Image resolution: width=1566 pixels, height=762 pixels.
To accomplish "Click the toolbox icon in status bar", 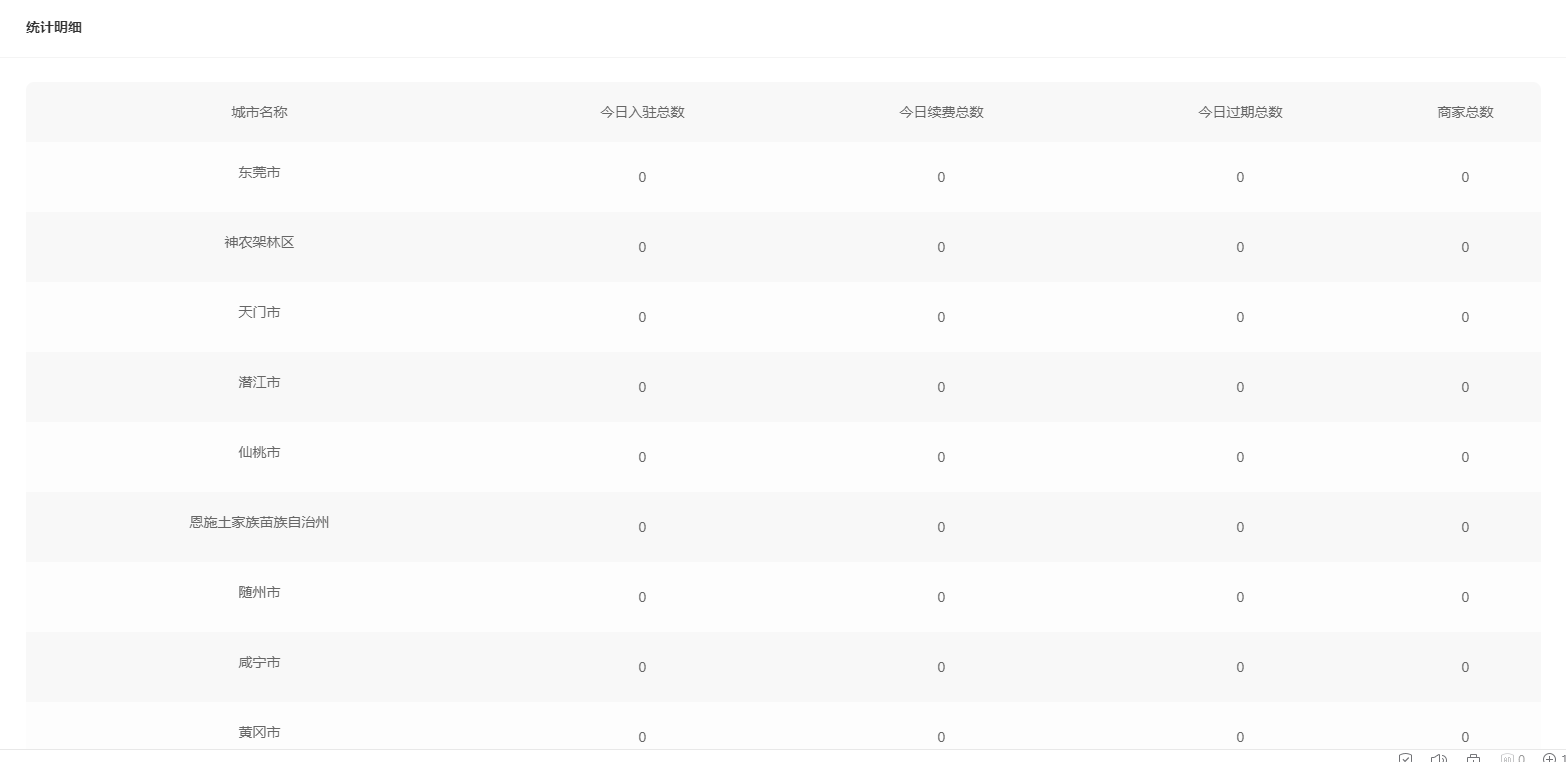I will point(1473,758).
